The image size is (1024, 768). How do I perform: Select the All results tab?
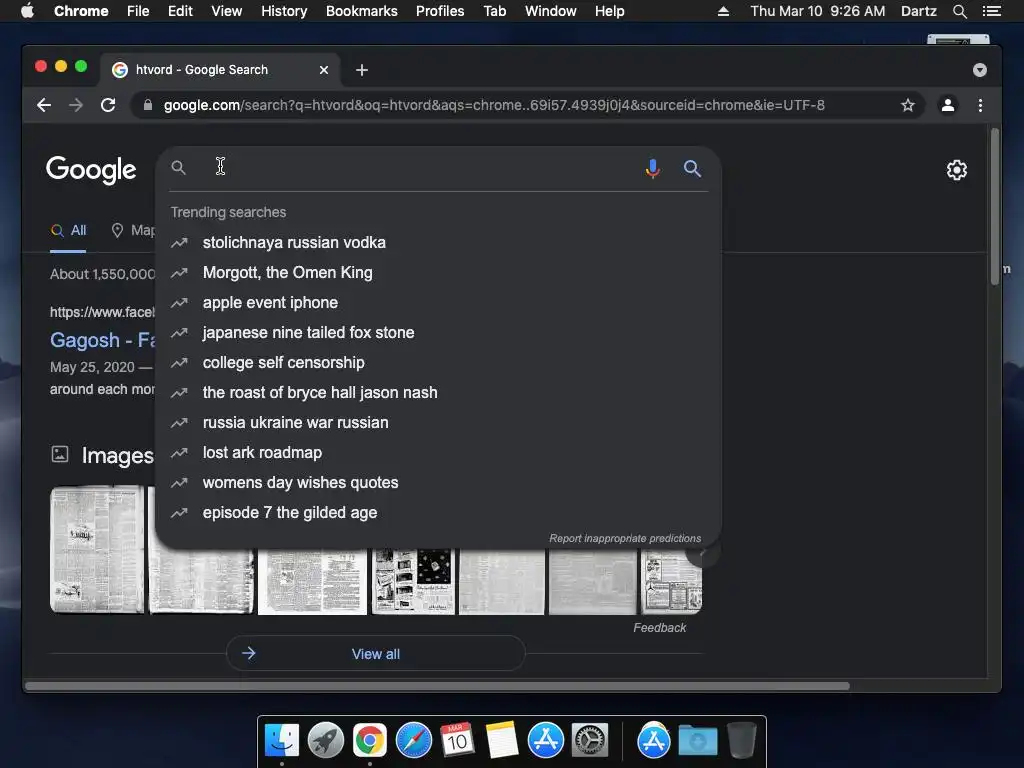69,231
